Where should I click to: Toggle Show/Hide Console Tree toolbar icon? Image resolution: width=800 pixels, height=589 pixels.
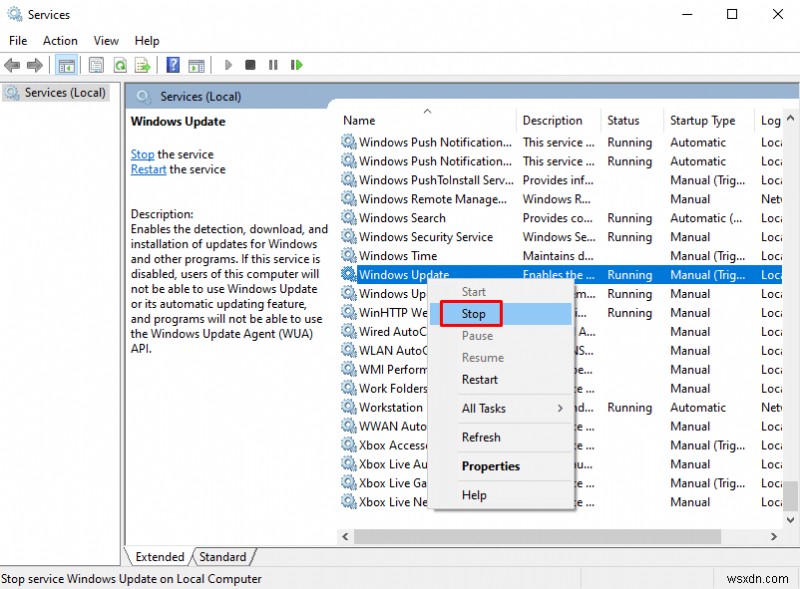(66, 65)
